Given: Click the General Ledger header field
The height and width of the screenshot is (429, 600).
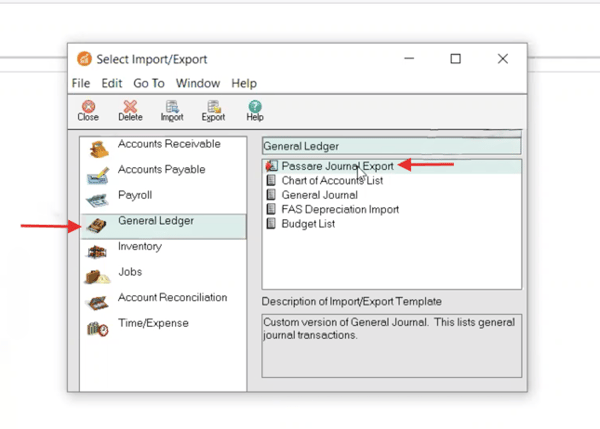Looking at the screenshot, I should [391, 146].
